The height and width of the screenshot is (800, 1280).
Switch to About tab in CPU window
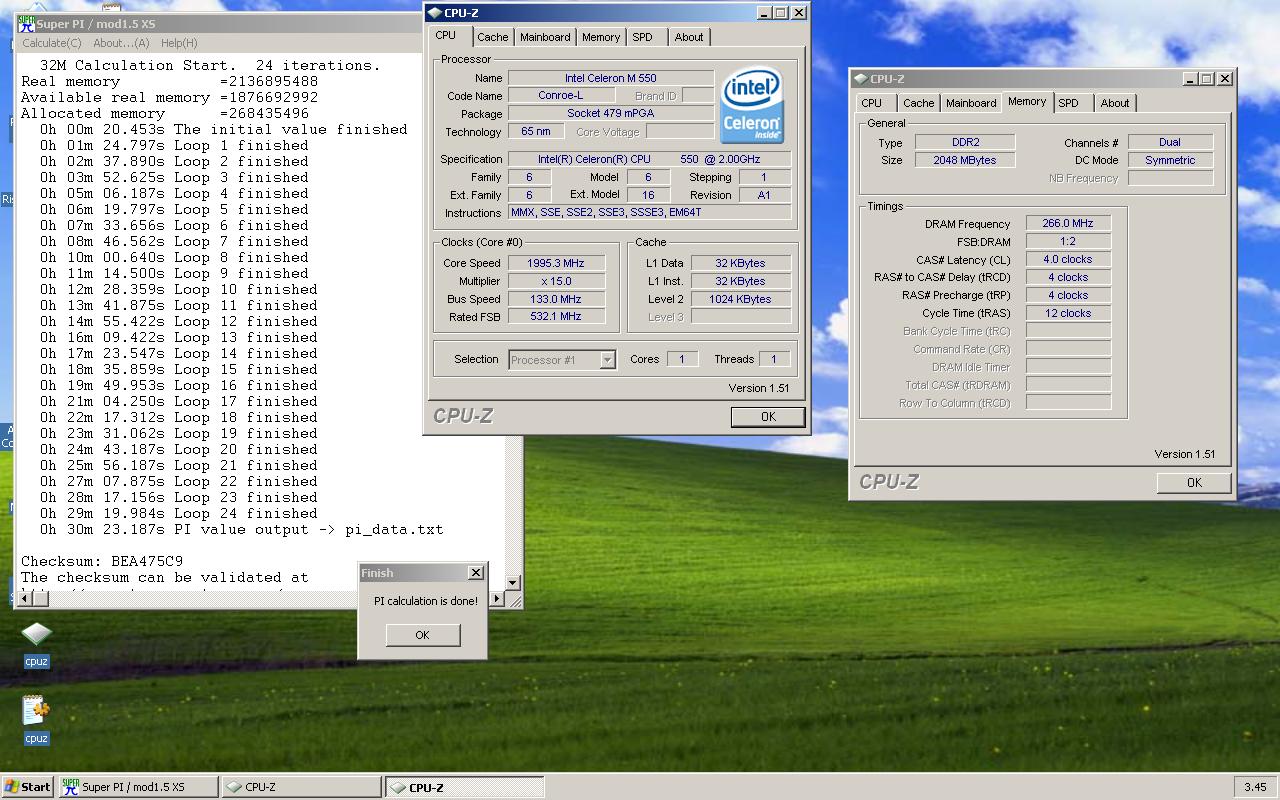(689, 37)
